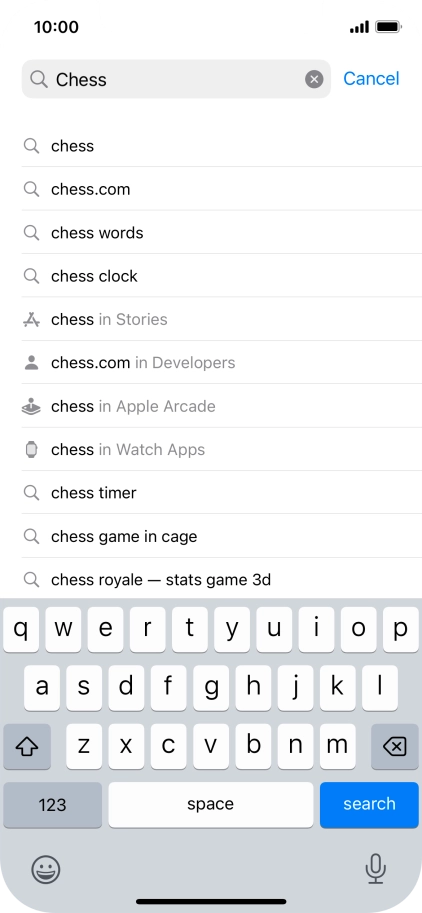Tap the Chess search input field
The height and width of the screenshot is (913, 422).
(176, 79)
